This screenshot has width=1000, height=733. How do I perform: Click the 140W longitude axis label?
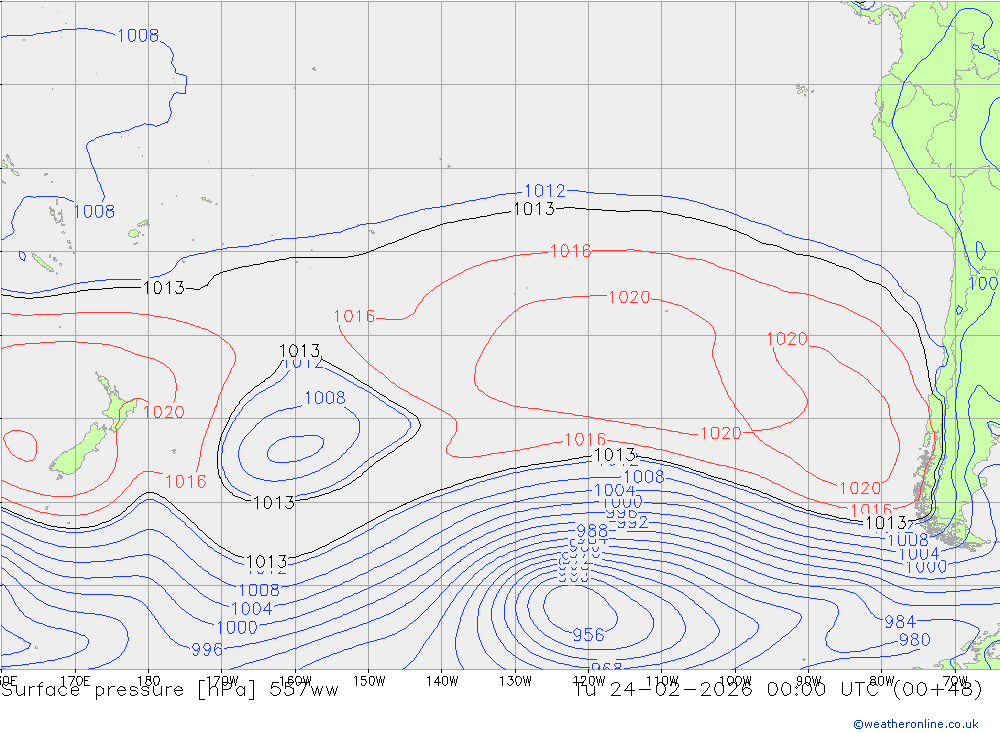(442, 681)
